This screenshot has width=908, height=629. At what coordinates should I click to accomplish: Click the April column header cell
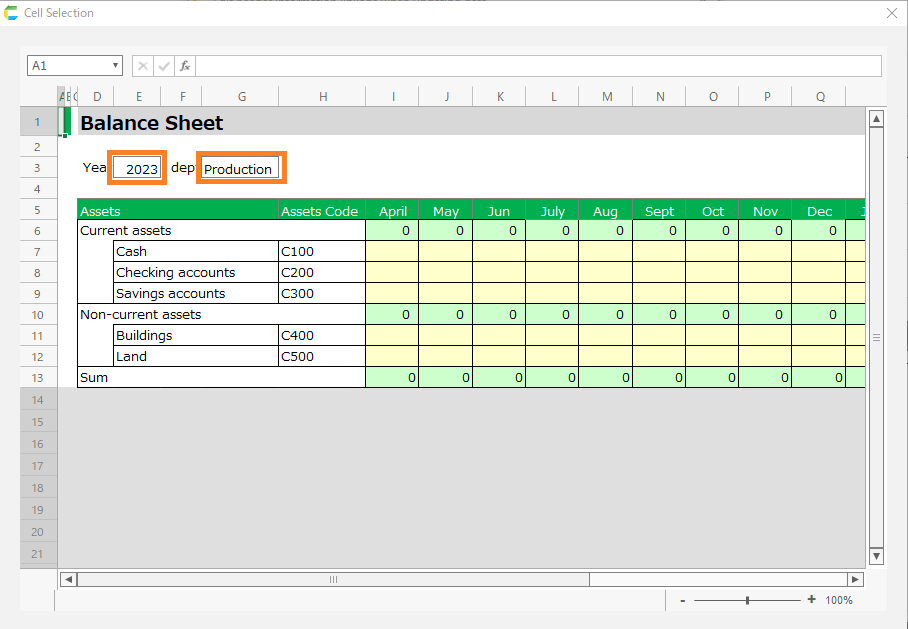pyautogui.click(x=392, y=210)
